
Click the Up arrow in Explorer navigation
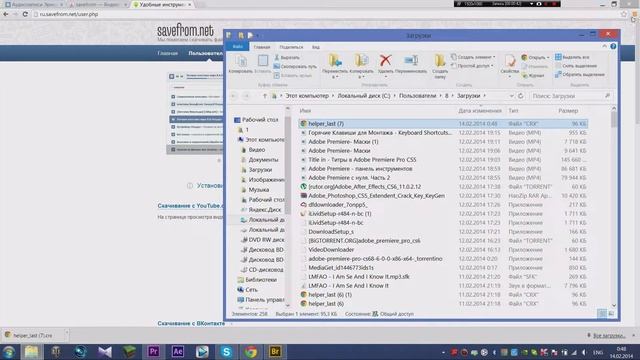click(x=264, y=96)
